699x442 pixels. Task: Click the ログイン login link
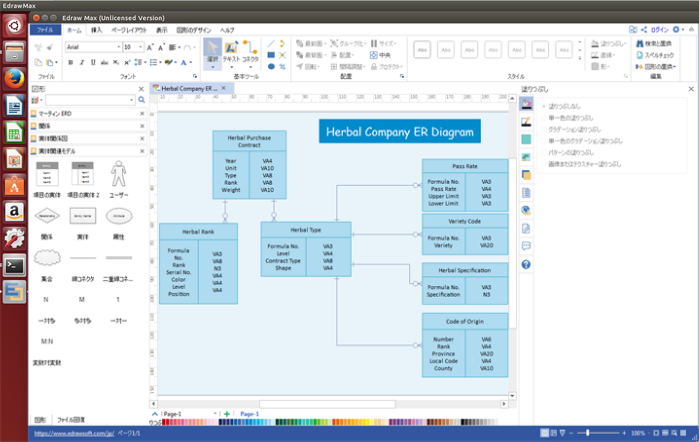click(660, 29)
